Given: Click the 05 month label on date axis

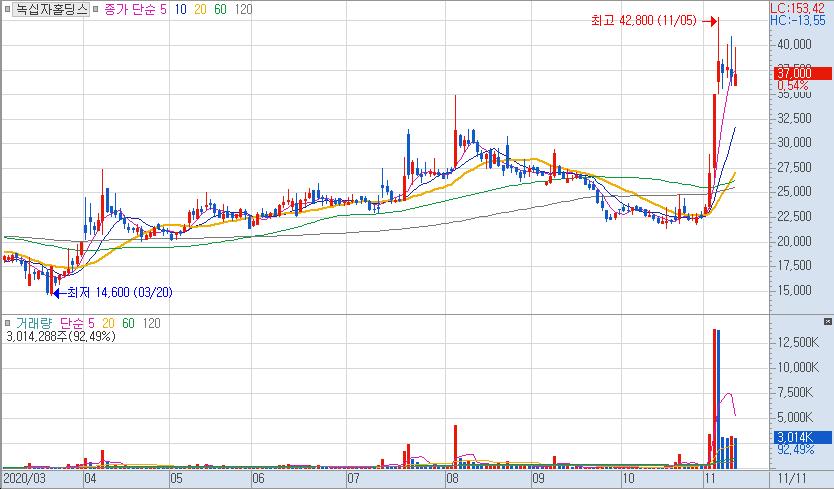Looking at the screenshot, I should point(176,478).
